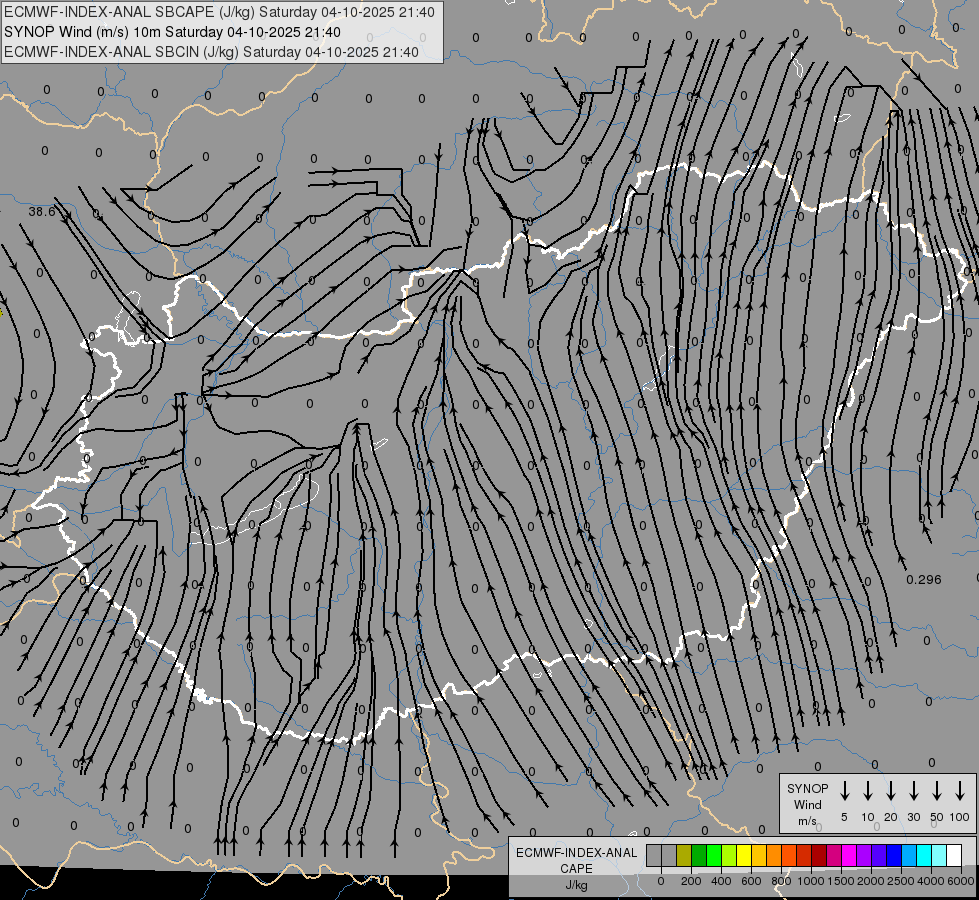Click the 2000 label on CAPE scale

[x=871, y=881]
